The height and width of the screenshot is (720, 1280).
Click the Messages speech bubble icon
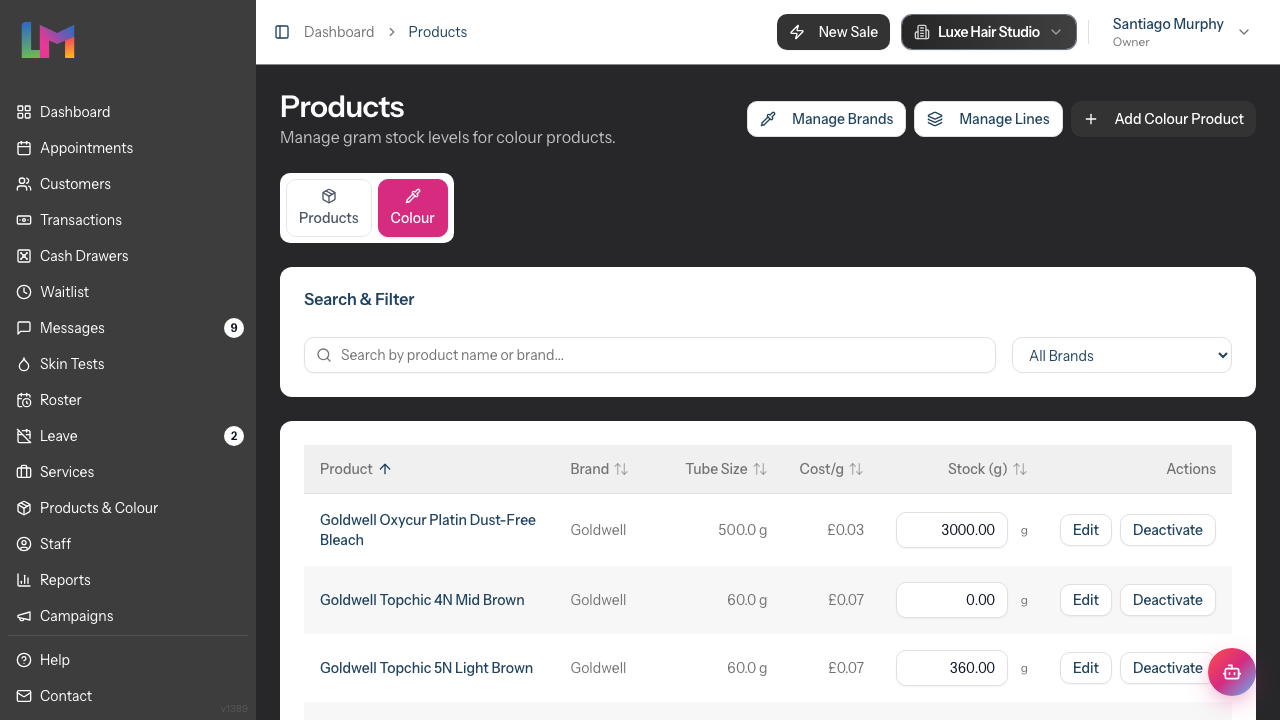point(24,328)
